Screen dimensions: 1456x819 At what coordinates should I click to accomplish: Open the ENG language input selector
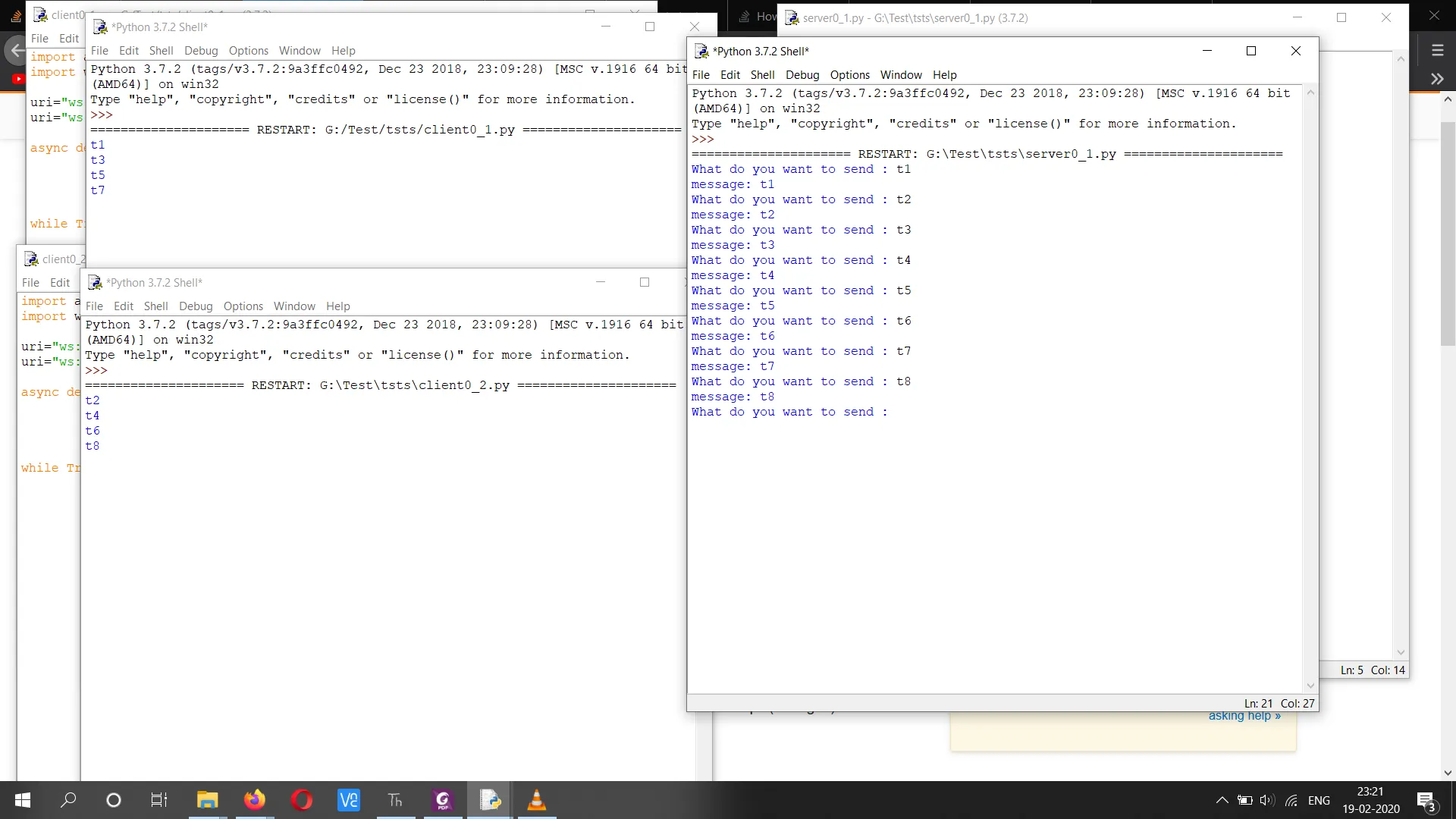pyautogui.click(x=1319, y=800)
